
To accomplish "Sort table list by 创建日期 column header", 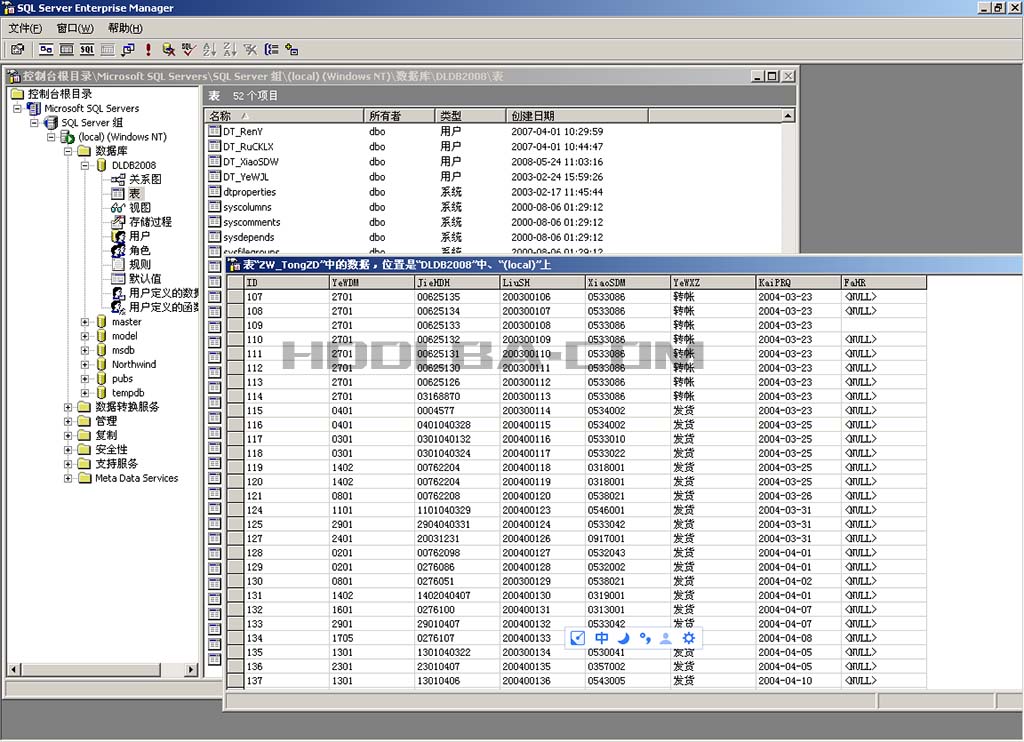I will (x=577, y=116).
